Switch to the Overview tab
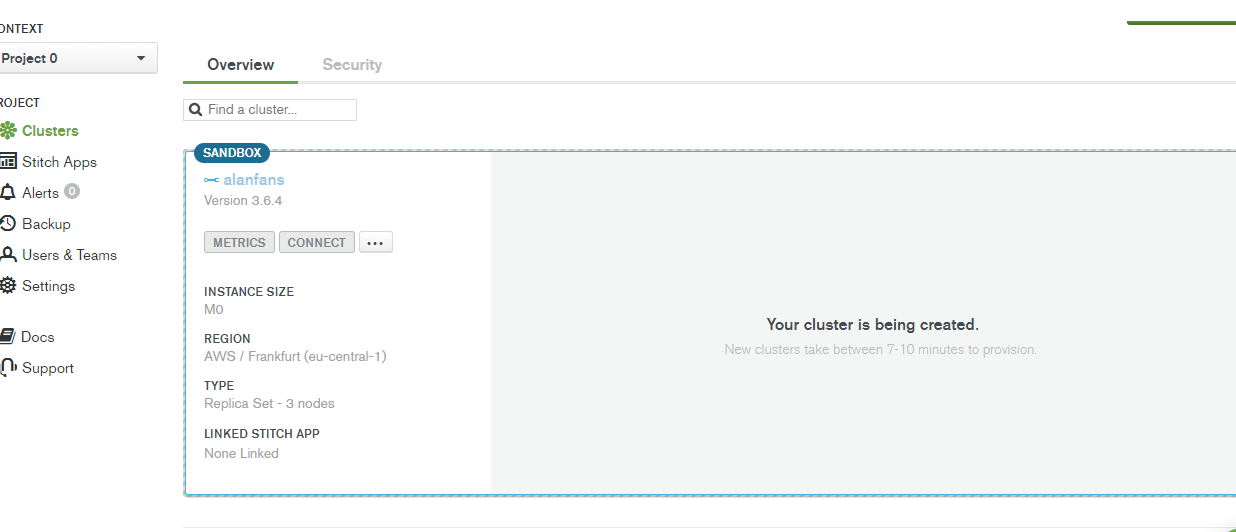The width and height of the screenshot is (1236, 532). (240, 65)
